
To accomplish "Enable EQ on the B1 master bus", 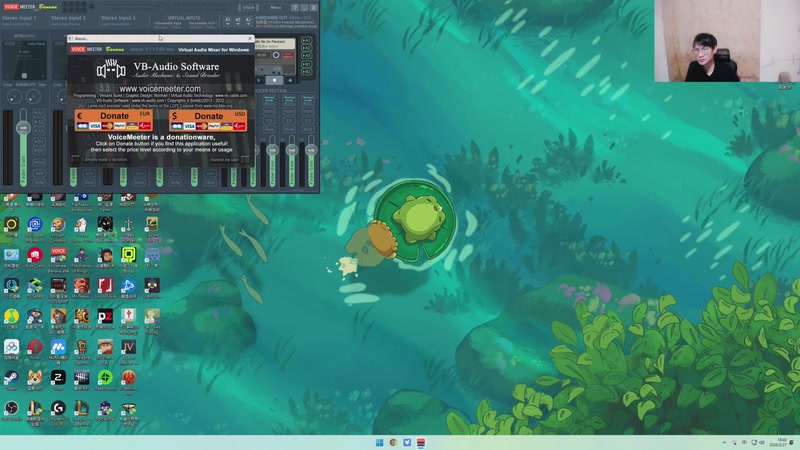I will click(x=289, y=120).
